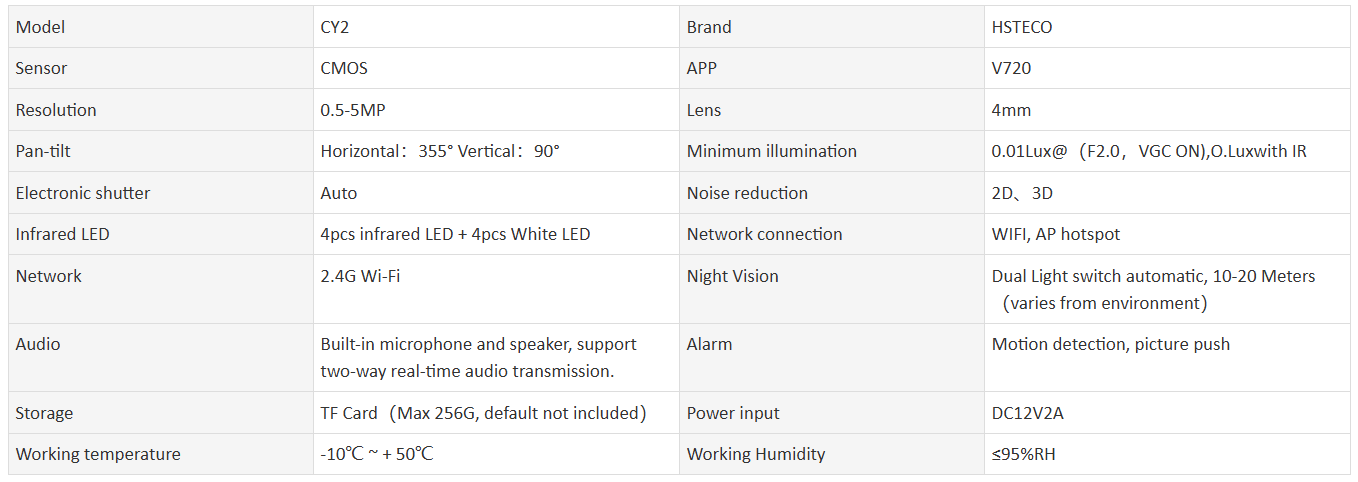The width and height of the screenshot is (1358, 482).
Task: Select the ≤95%RH humidity value
Action: point(1023,454)
